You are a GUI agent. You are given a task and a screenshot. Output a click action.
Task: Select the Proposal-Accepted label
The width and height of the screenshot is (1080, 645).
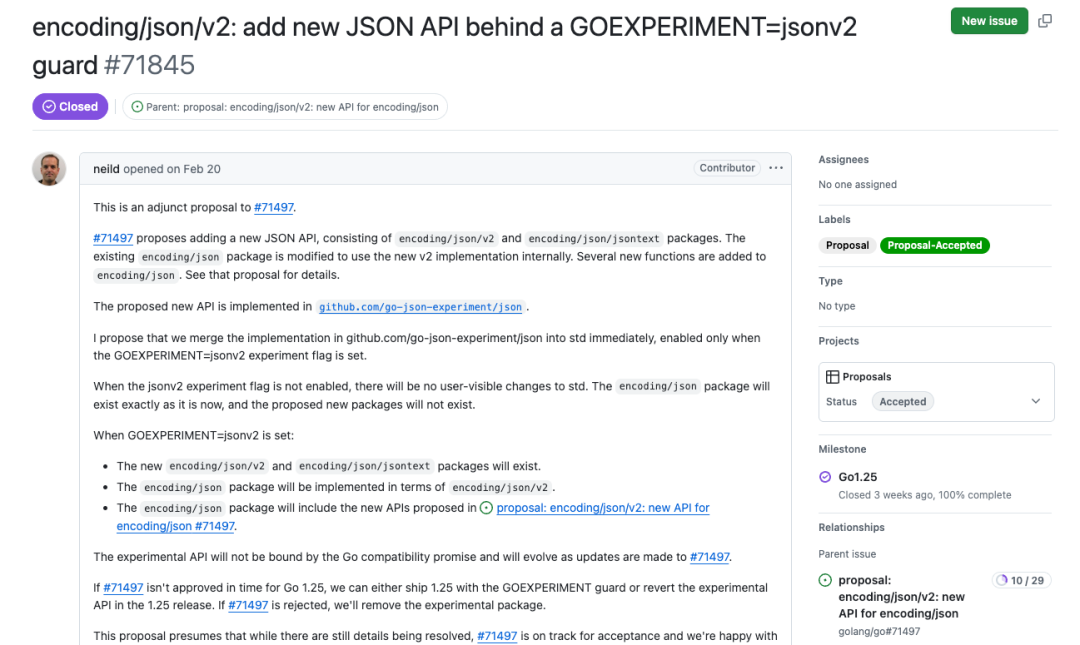(x=935, y=245)
